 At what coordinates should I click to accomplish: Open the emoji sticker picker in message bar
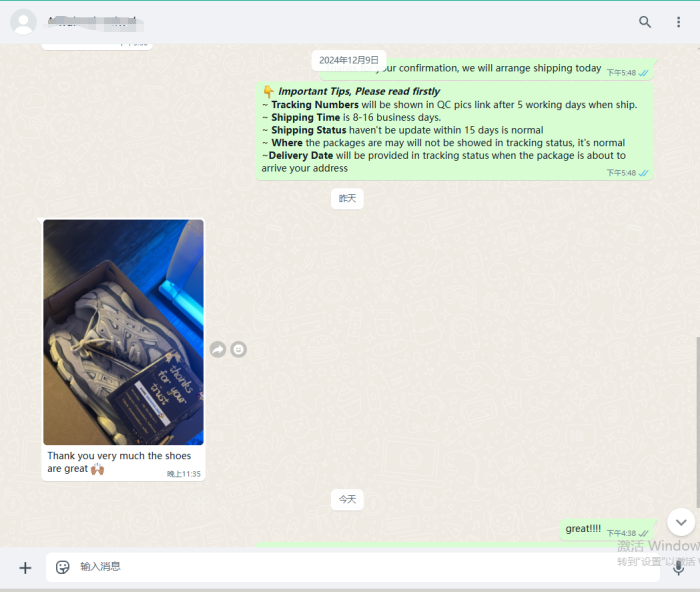pyautogui.click(x=63, y=567)
